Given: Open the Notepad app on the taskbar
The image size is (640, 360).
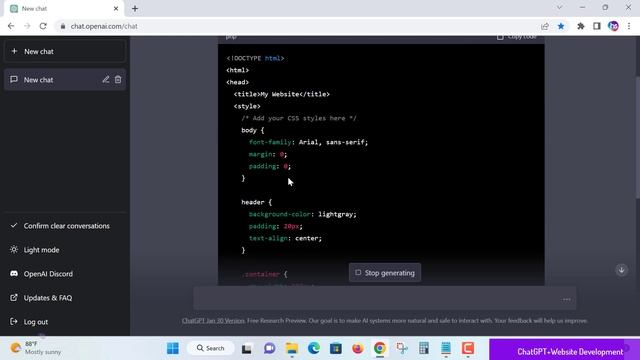Looking at the screenshot, I should point(446,348).
